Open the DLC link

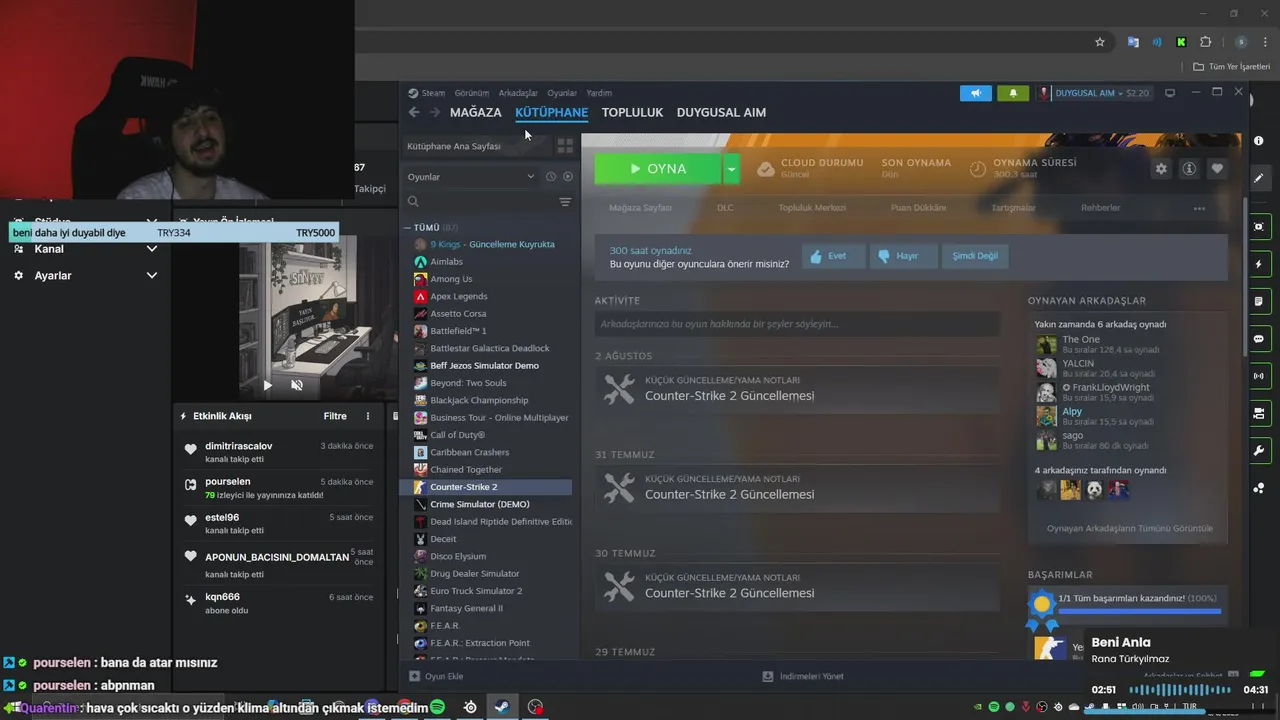point(725,208)
